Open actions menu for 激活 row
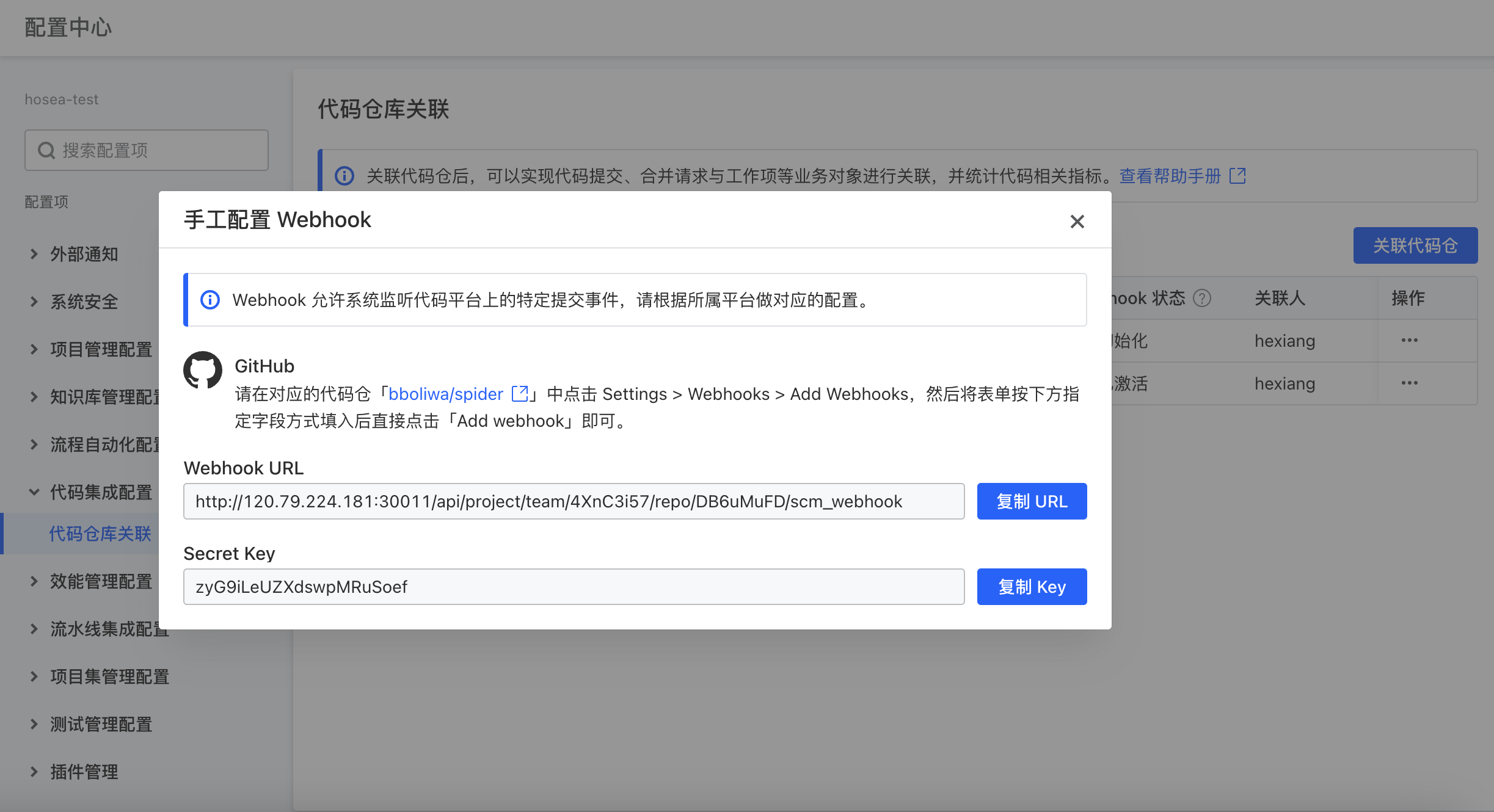The width and height of the screenshot is (1494, 812). coord(1409,383)
